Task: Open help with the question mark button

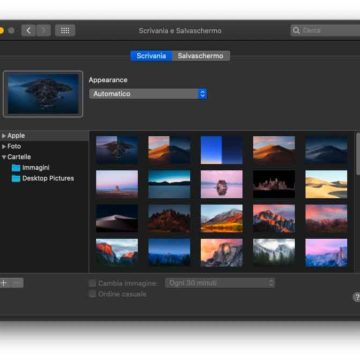Action: pyautogui.click(x=356, y=297)
